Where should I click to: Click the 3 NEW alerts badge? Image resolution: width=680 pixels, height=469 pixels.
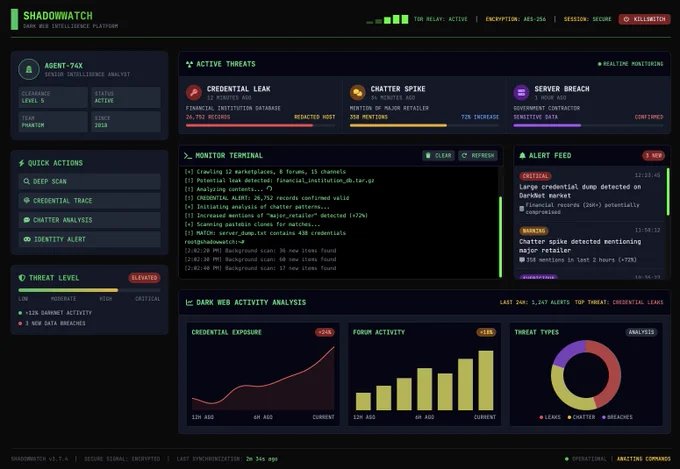coord(653,155)
